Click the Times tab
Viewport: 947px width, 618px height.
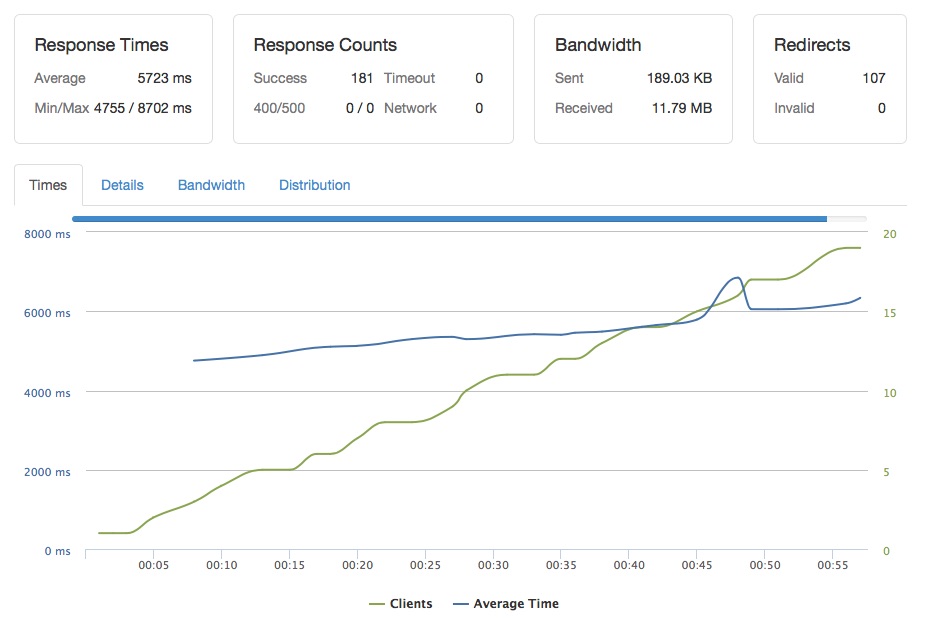48,185
